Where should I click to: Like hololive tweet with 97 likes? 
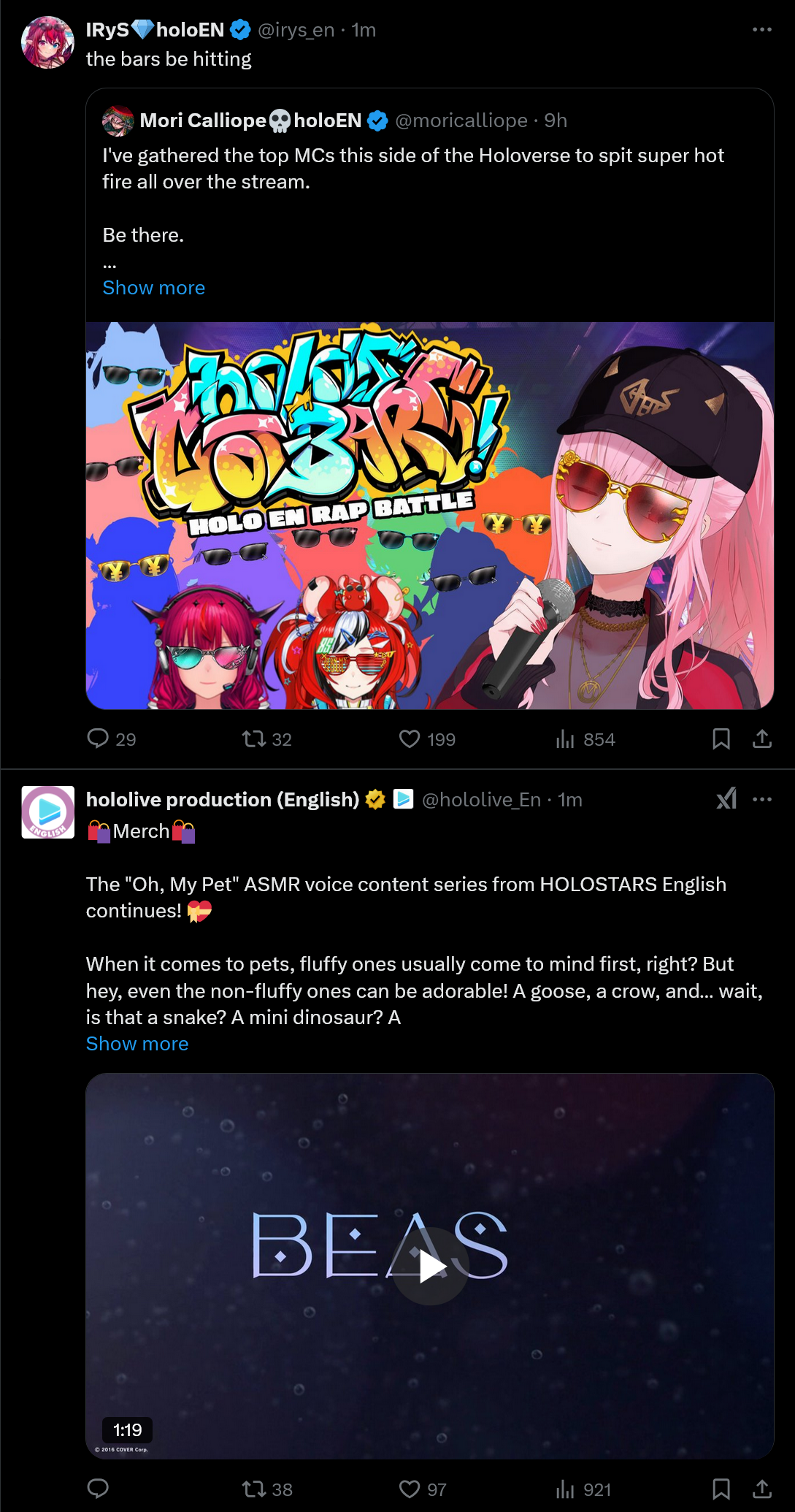[x=423, y=1489]
